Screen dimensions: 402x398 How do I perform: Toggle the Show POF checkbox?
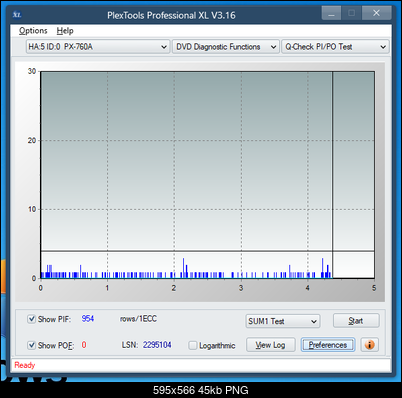(x=31, y=345)
